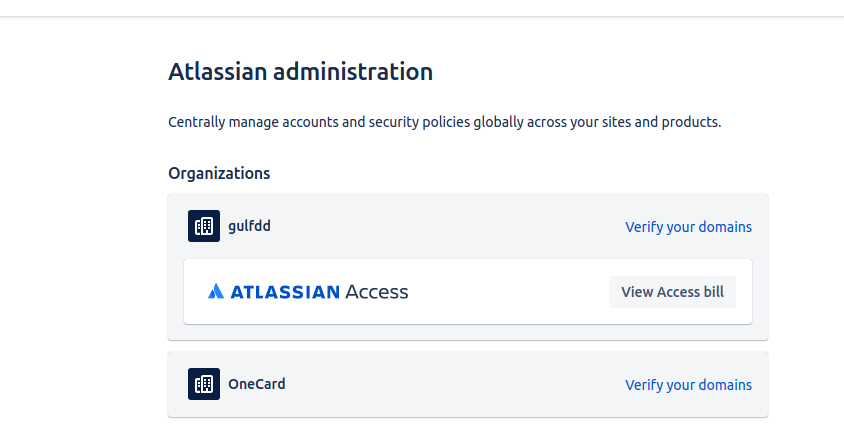Image resolution: width=844 pixels, height=439 pixels.
Task: Click the gray gap between organization cards
Action: pos(468,346)
